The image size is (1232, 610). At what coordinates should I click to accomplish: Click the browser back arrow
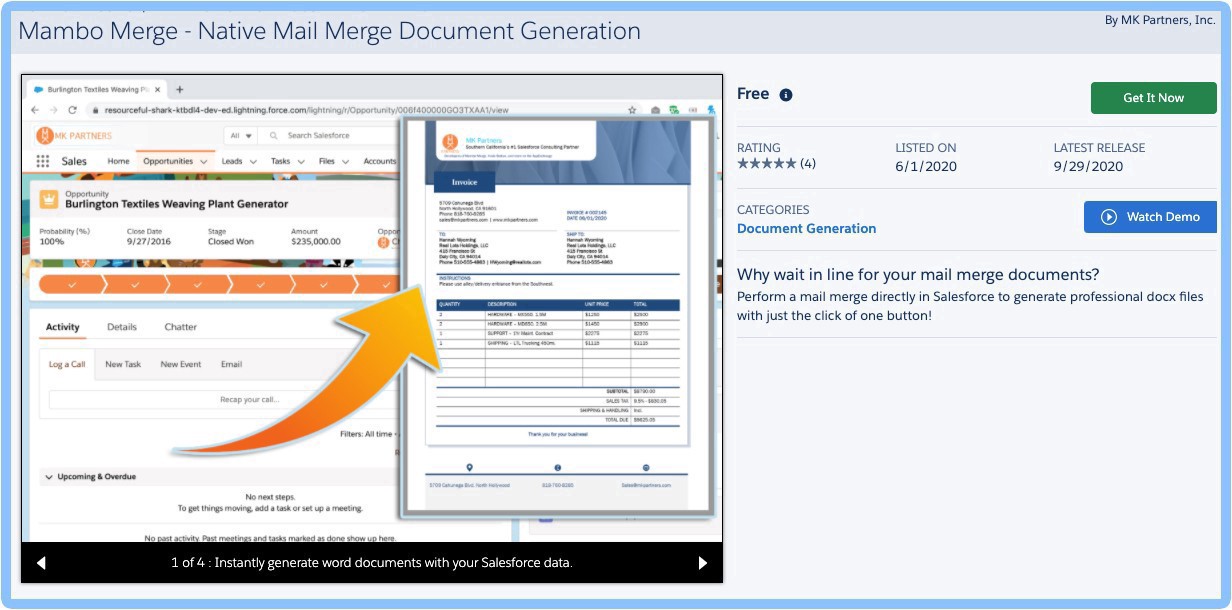click(35, 110)
